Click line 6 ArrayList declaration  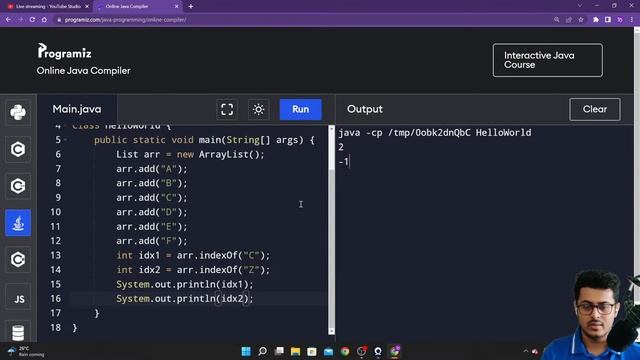(x=190, y=154)
